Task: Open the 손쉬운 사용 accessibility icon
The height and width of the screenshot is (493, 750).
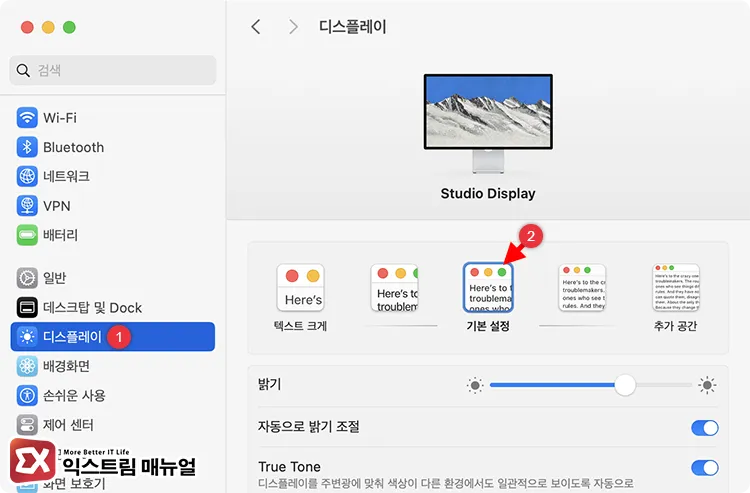Action: (27, 395)
